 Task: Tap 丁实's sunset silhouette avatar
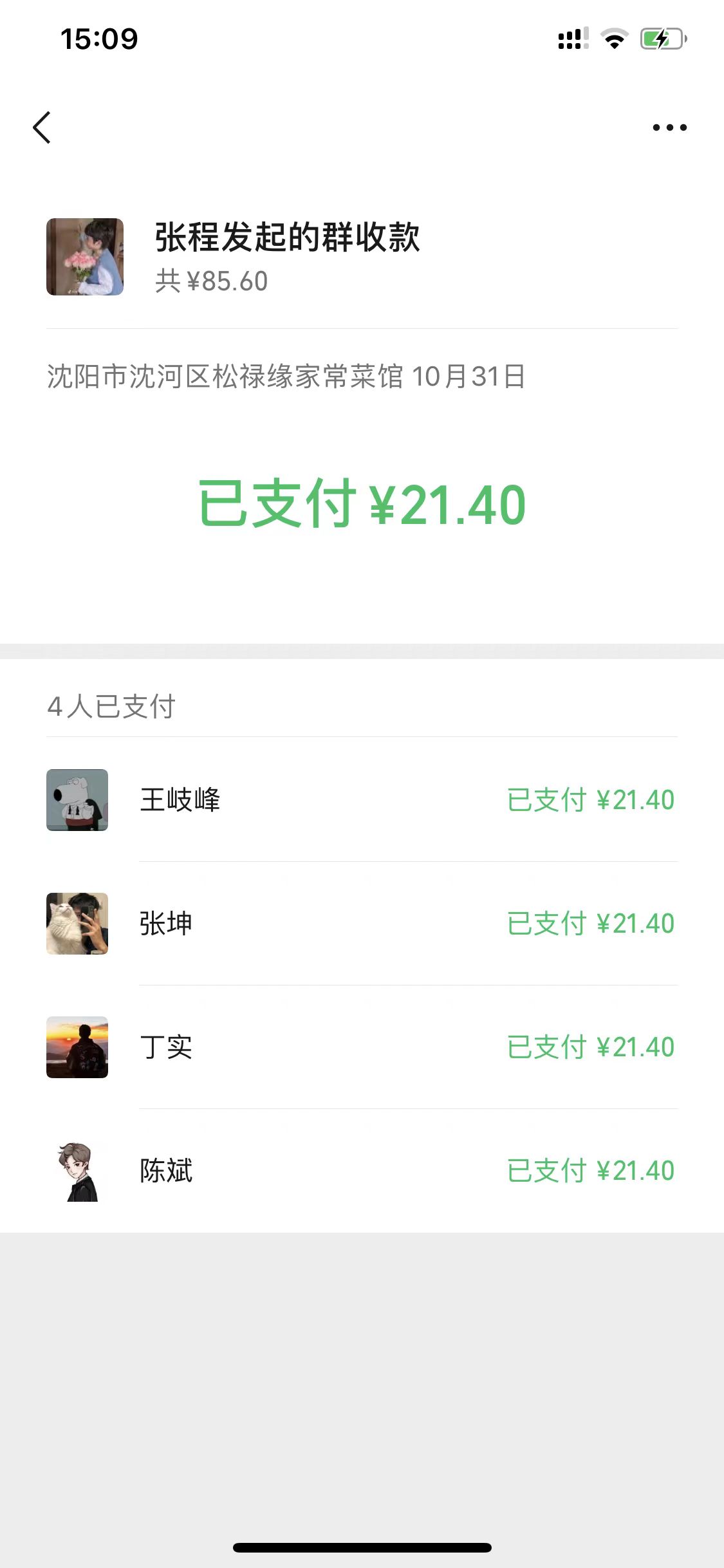(77, 1047)
